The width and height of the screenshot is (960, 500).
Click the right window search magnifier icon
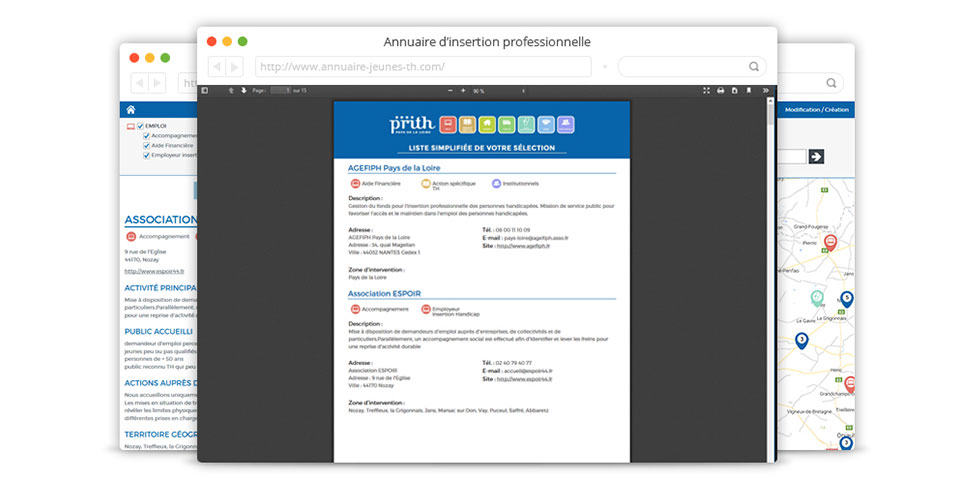[831, 83]
